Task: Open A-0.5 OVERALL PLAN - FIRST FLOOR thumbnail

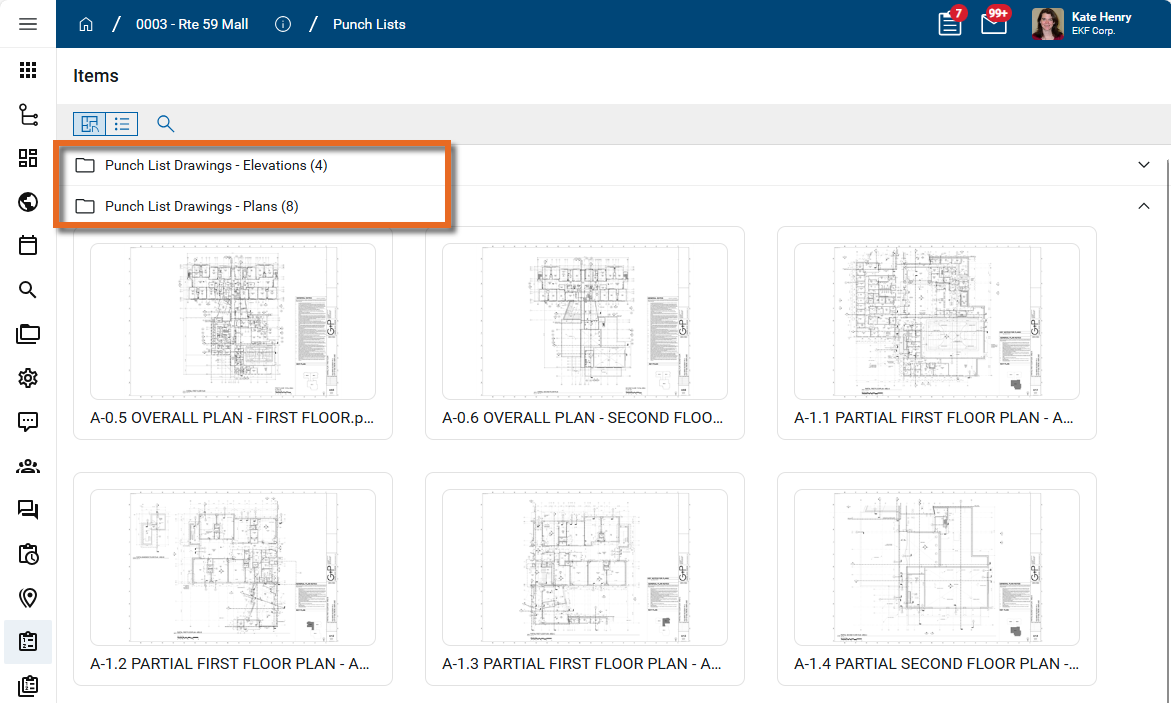Action: pos(233,322)
